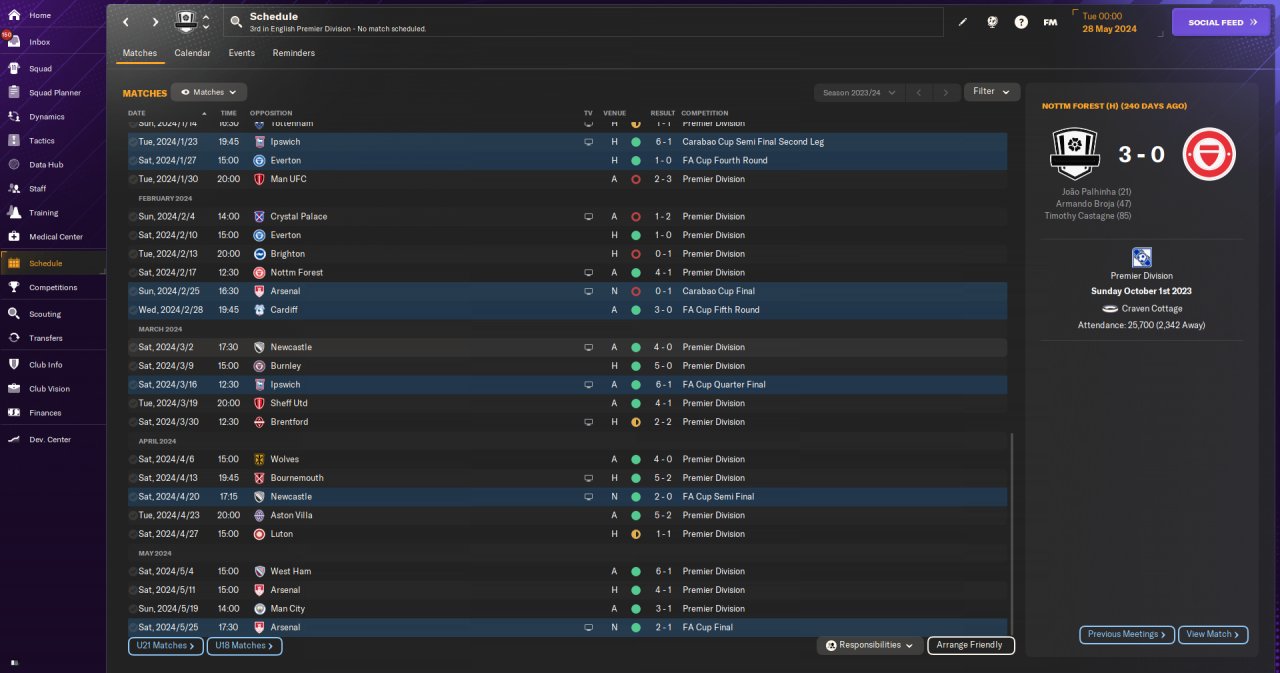Click the pencil edit icon

point(963,22)
